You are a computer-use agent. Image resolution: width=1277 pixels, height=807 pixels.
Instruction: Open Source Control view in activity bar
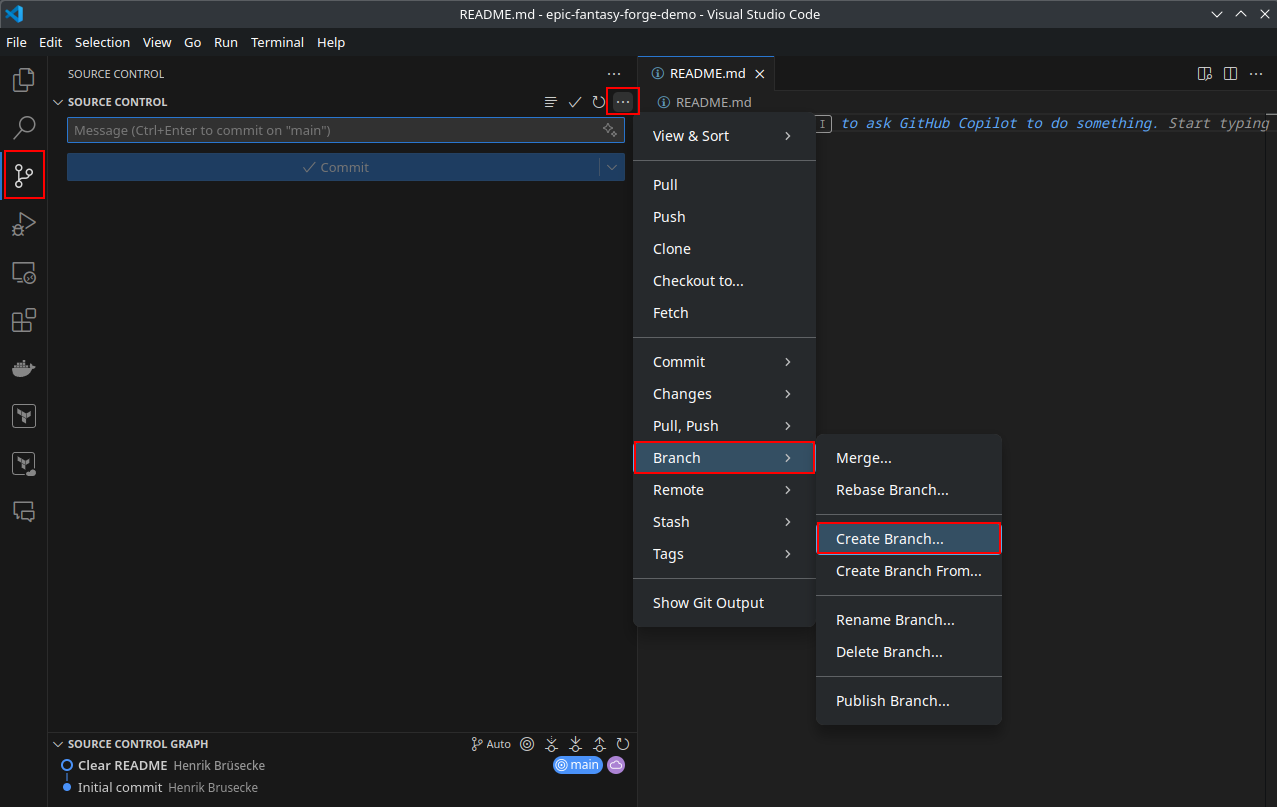tap(24, 175)
